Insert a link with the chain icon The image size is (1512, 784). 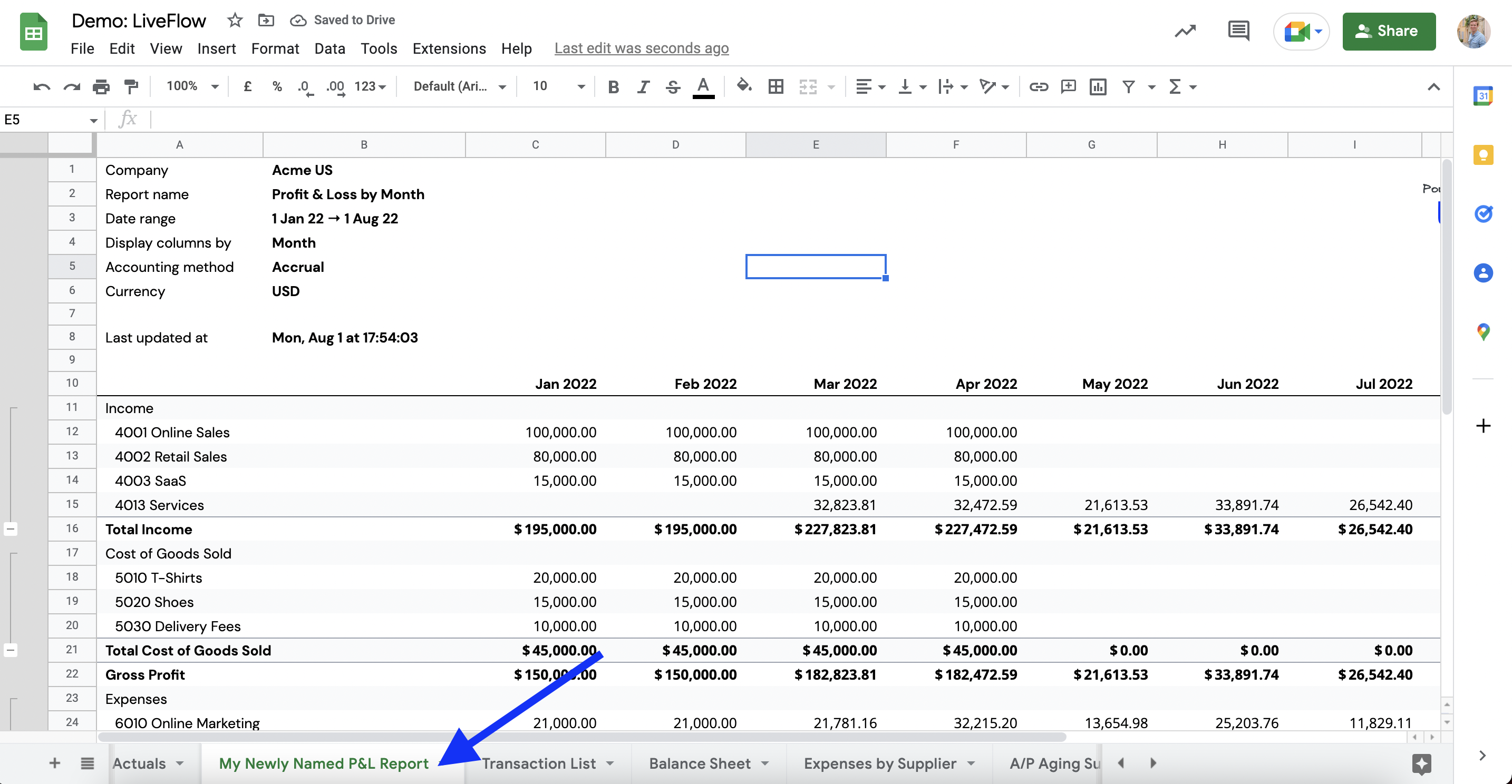point(1039,87)
